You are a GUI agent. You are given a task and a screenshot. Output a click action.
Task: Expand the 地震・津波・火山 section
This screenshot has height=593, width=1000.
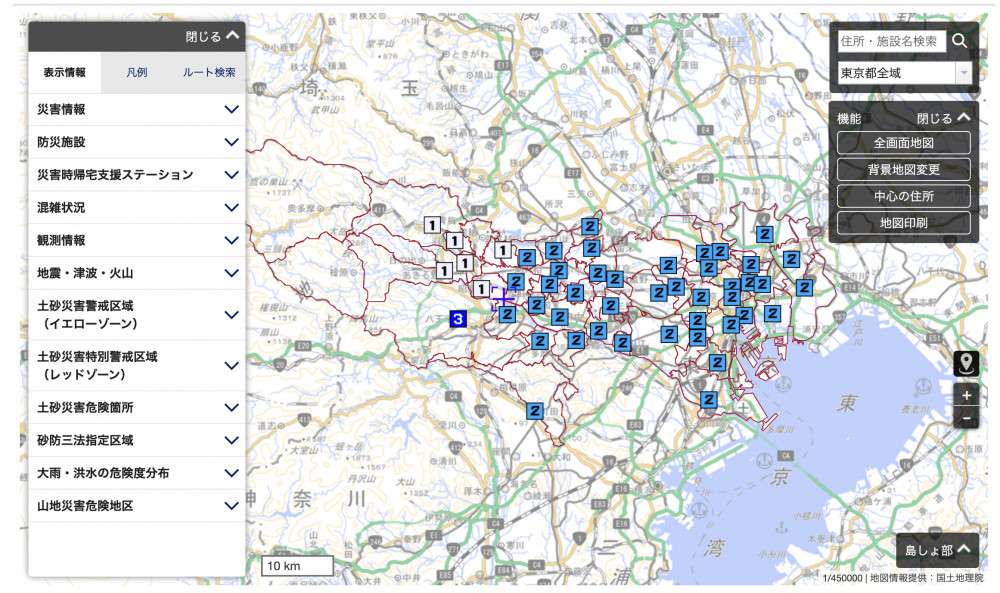pyautogui.click(x=137, y=273)
